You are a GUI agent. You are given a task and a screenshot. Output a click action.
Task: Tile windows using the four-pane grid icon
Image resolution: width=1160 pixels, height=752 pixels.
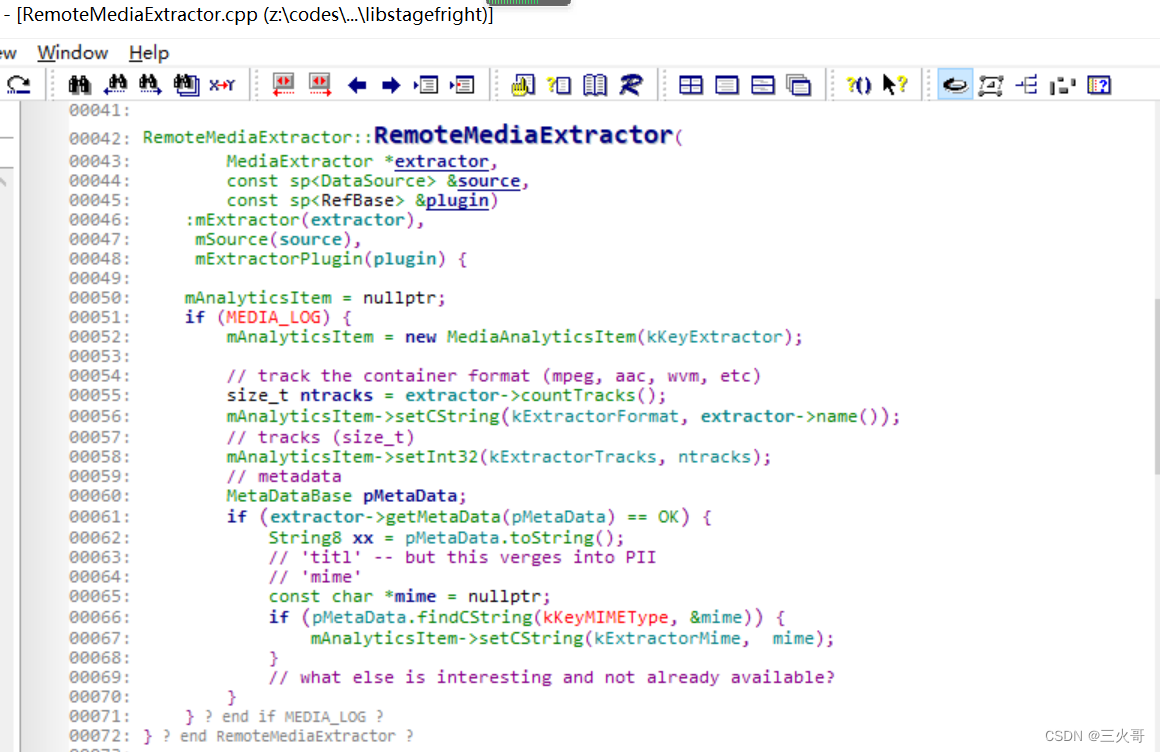(x=691, y=85)
